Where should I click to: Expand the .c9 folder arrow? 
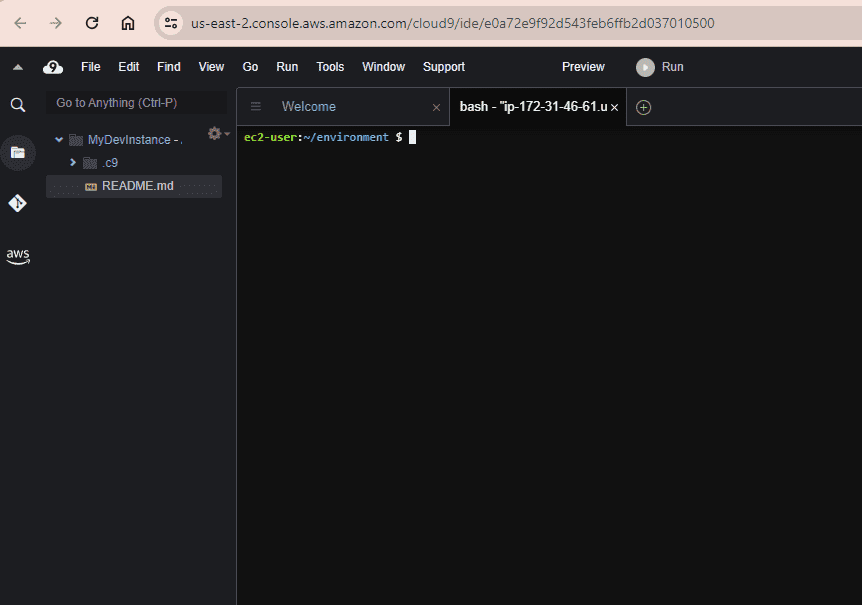pos(73,163)
